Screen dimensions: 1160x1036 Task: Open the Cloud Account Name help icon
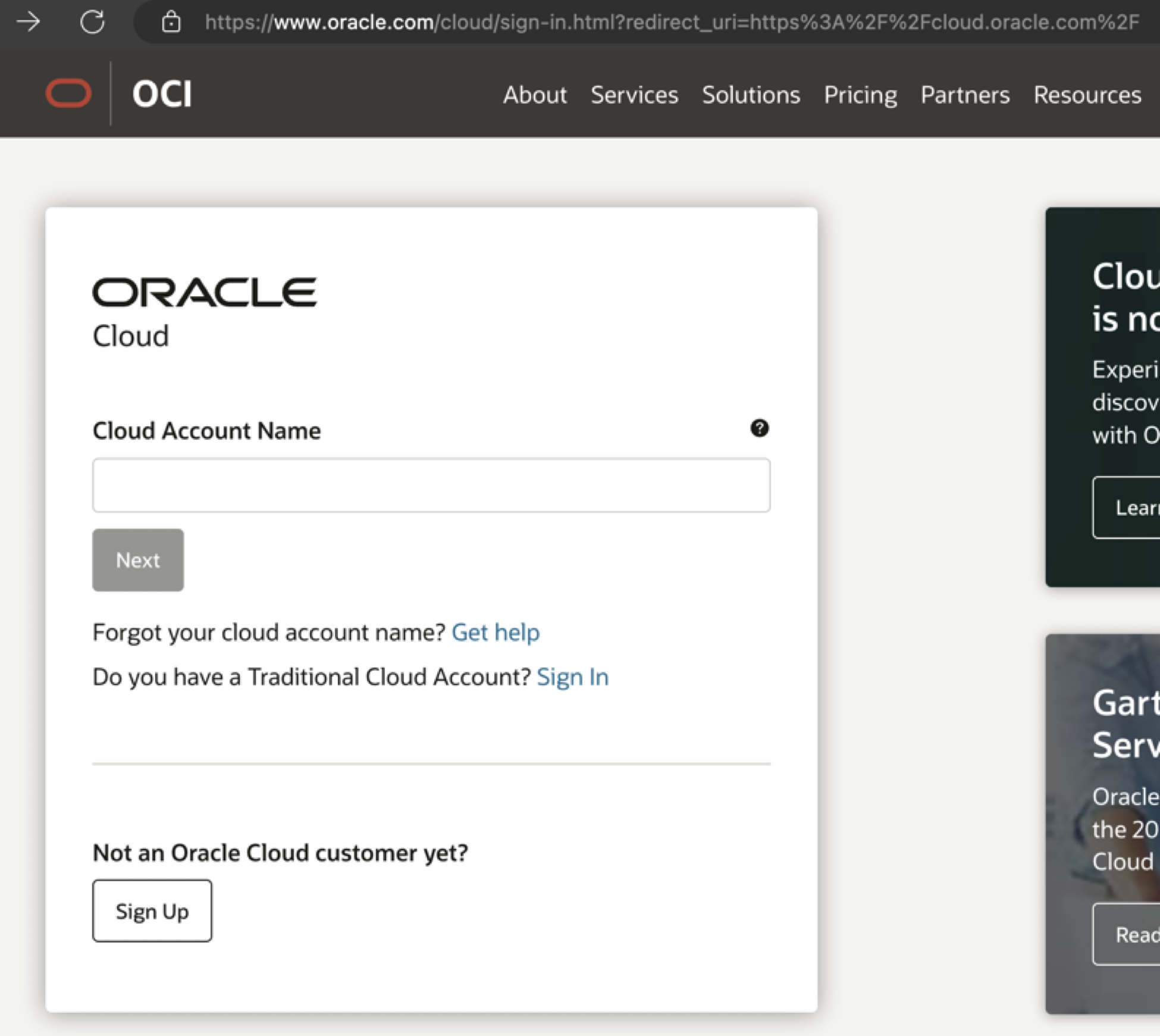759,428
